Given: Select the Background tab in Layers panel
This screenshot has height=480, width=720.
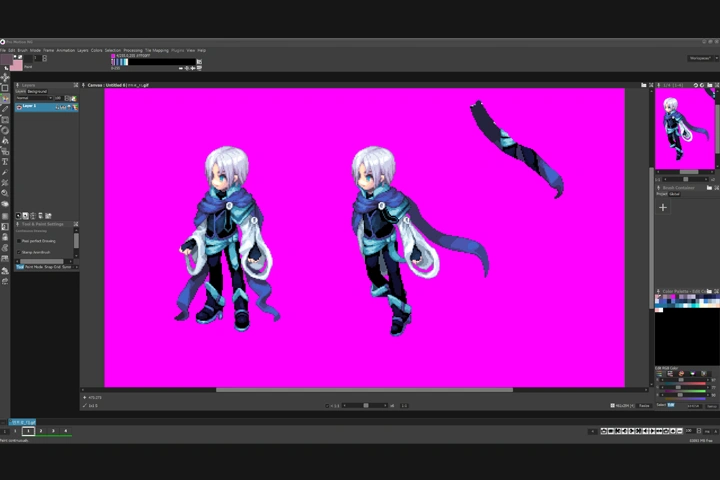Looking at the screenshot, I should [37, 91].
